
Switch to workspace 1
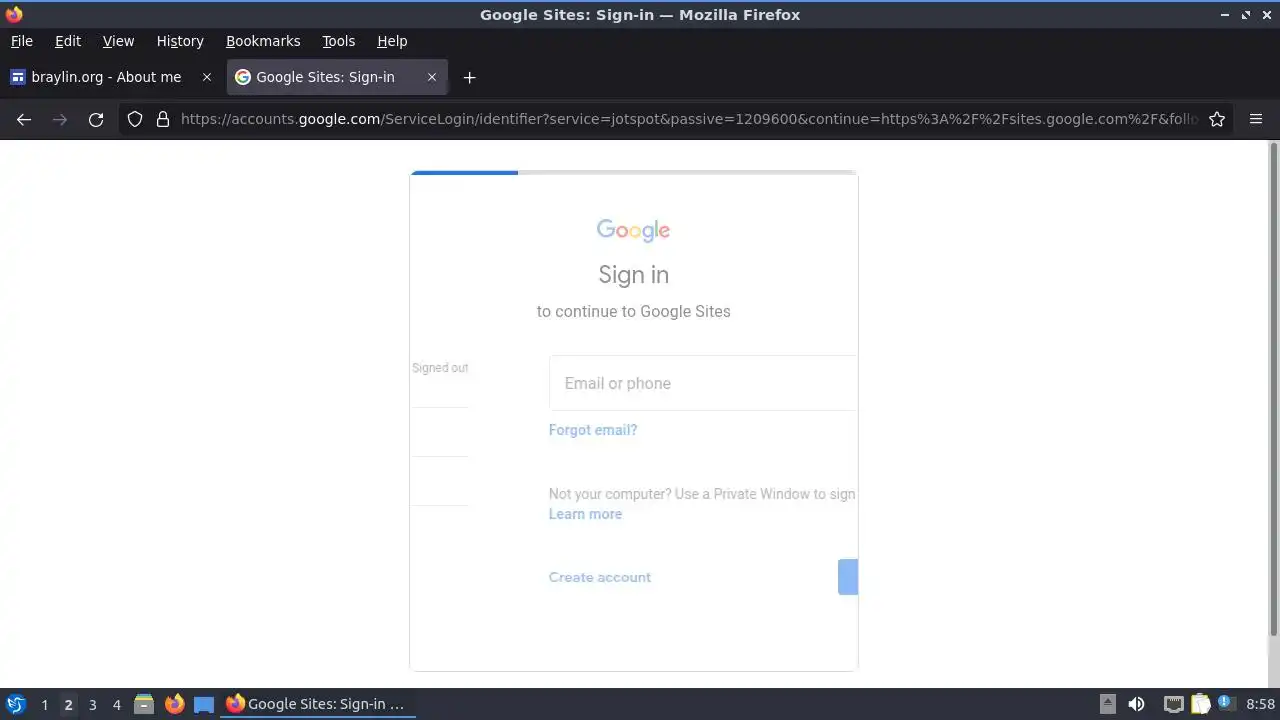tap(44, 705)
